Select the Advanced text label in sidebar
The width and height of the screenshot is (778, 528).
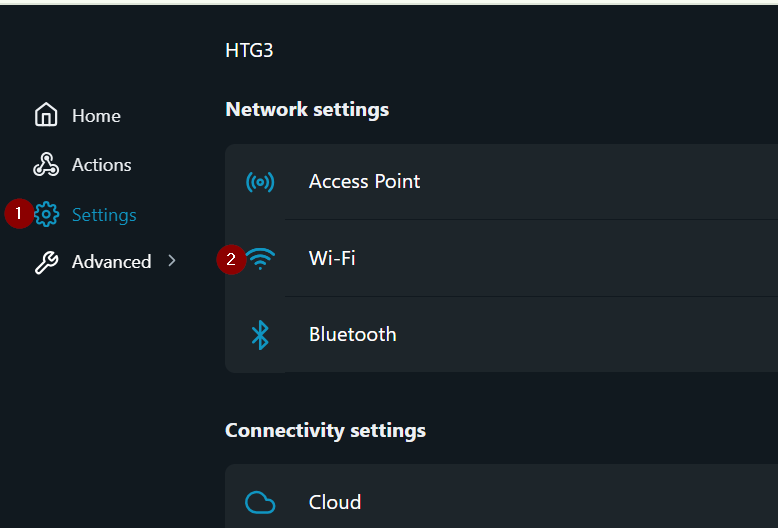(x=111, y=262)
